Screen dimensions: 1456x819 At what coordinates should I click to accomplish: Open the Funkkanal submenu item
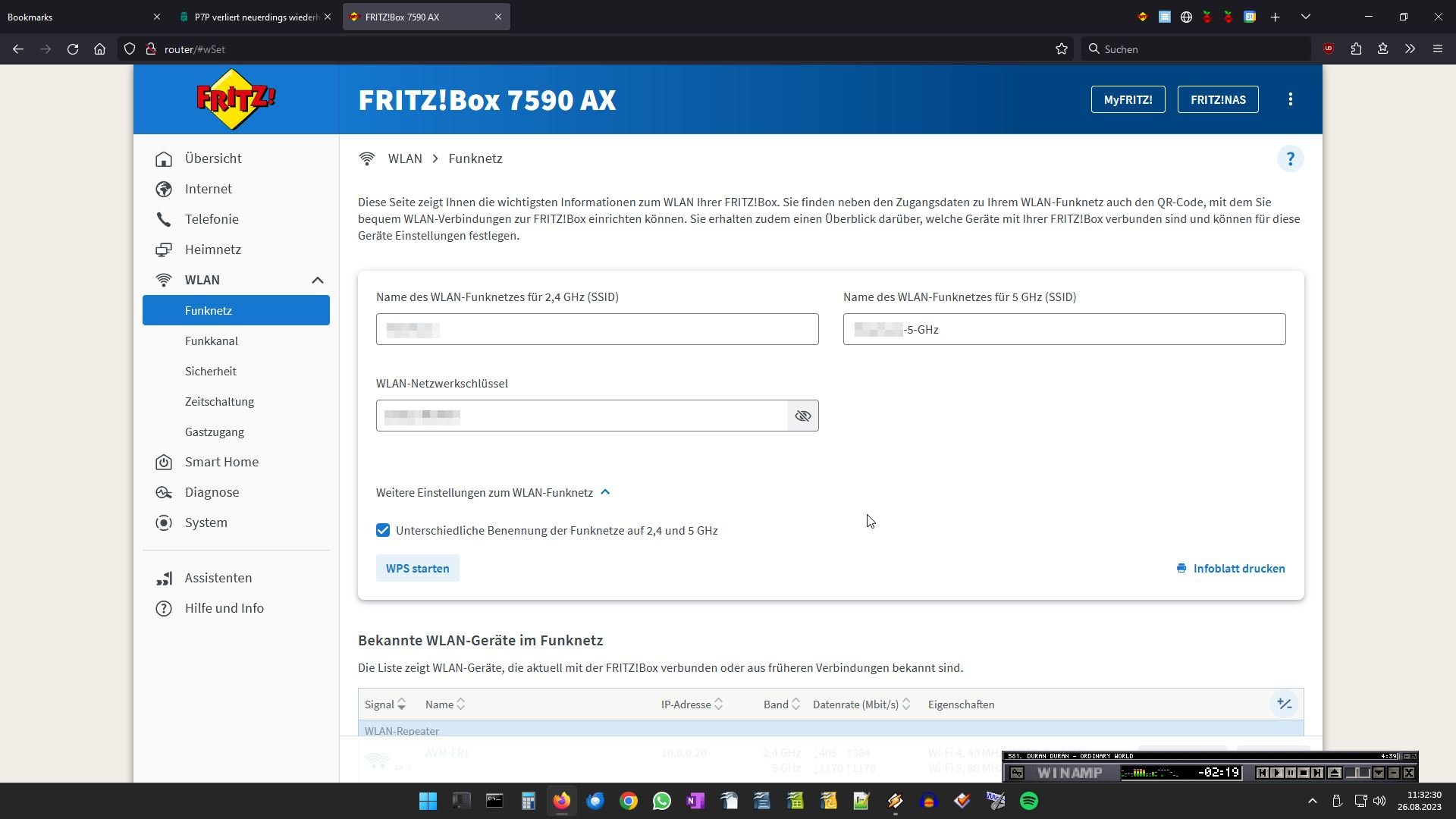point(212,341)
